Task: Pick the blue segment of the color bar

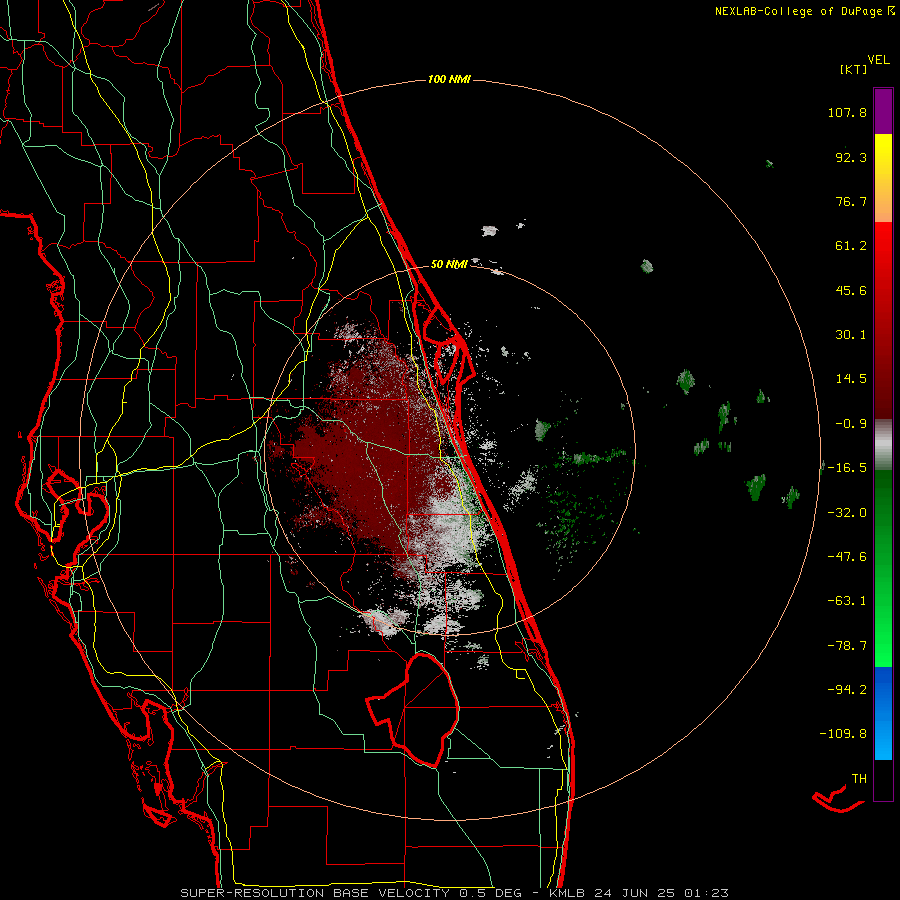Action: click(883, 713)
